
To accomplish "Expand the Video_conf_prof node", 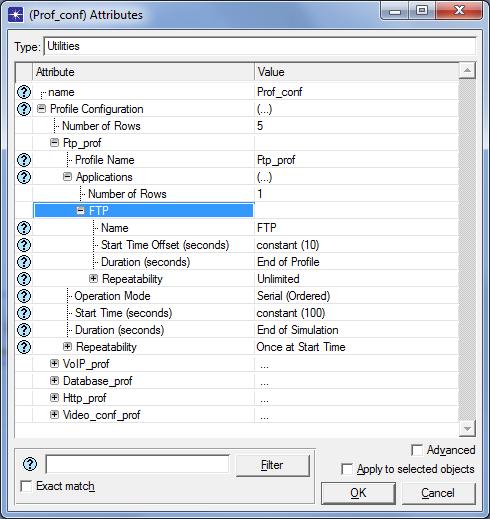I will [54, 415].
